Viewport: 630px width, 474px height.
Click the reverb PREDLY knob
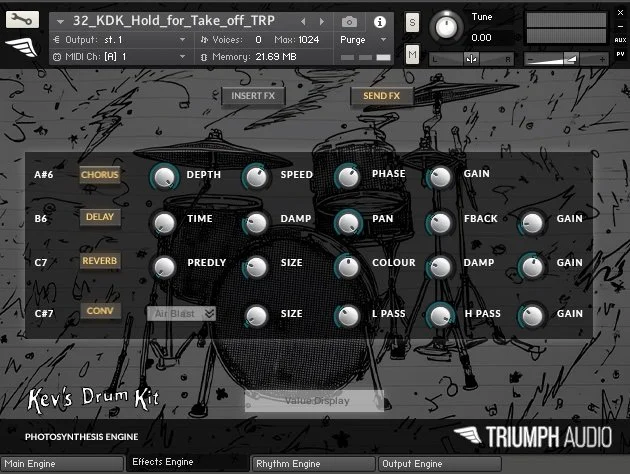tap(164, 267)
